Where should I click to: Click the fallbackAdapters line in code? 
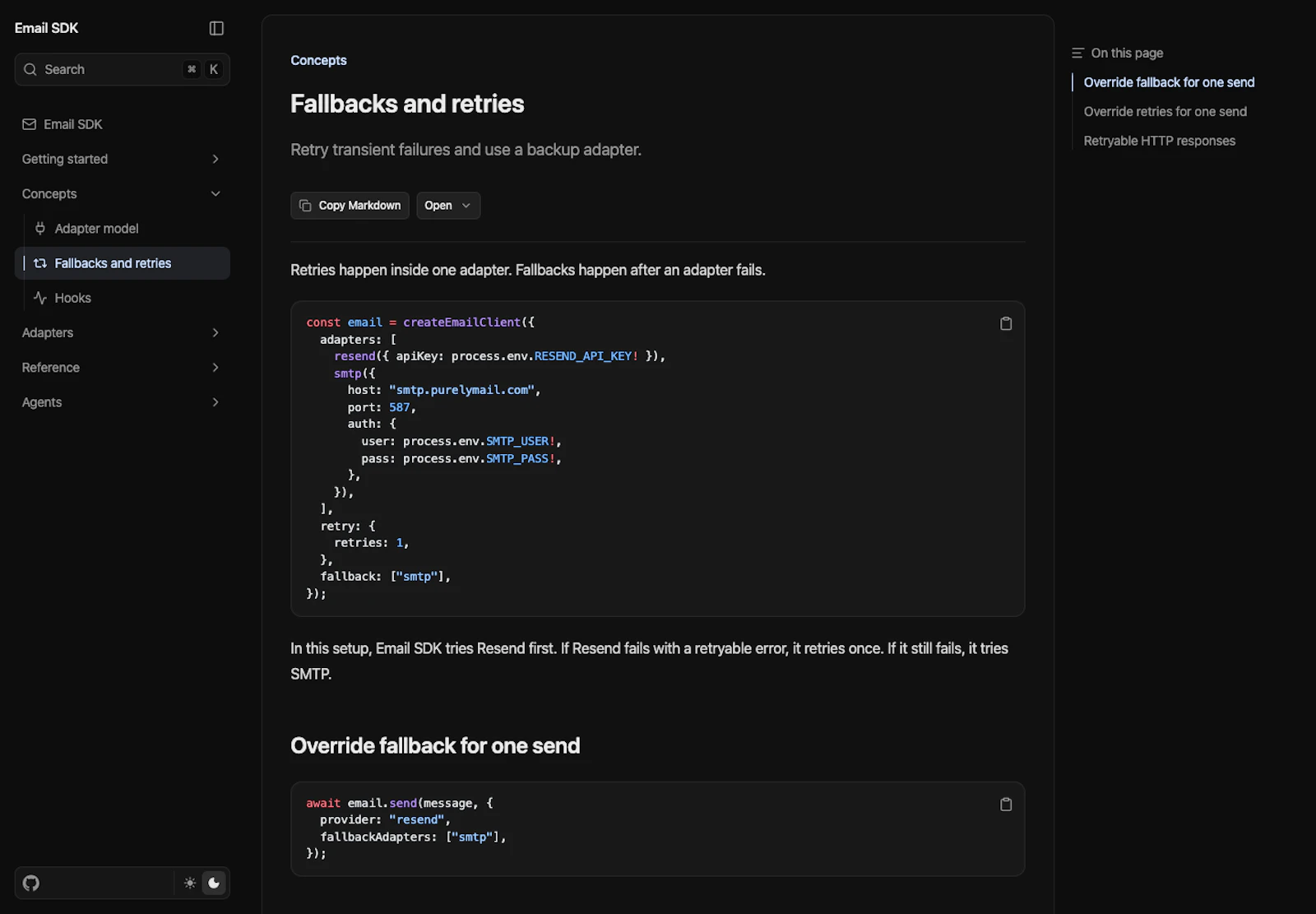[413, 837]
